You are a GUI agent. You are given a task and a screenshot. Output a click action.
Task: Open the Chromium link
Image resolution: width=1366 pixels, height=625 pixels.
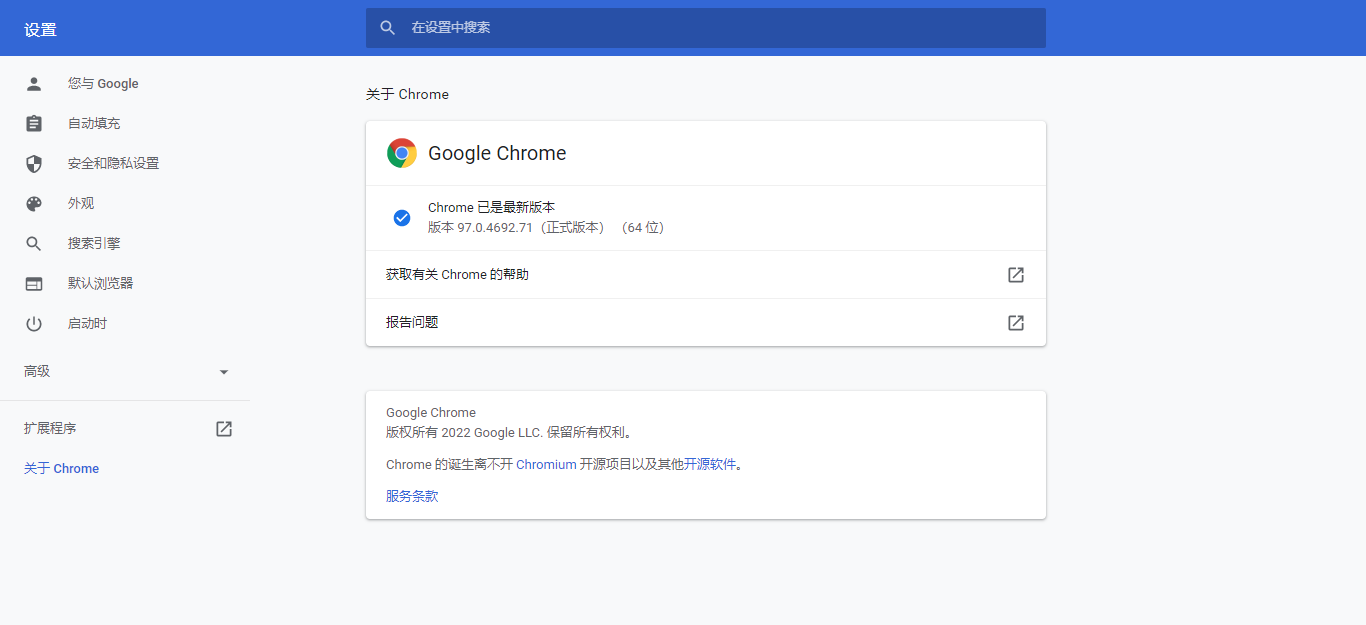tap(546, 465)
